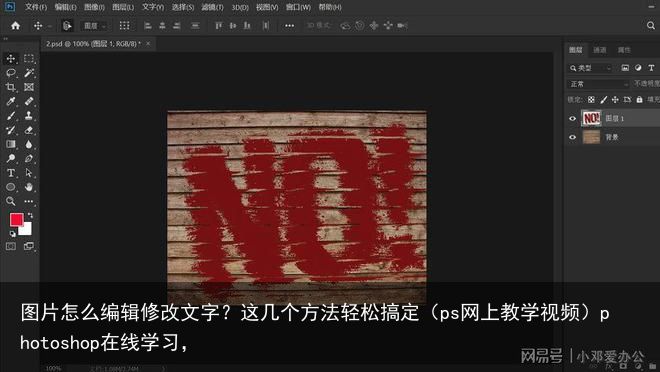
Task: Select the Eraser tool
Action: (29, 130)
